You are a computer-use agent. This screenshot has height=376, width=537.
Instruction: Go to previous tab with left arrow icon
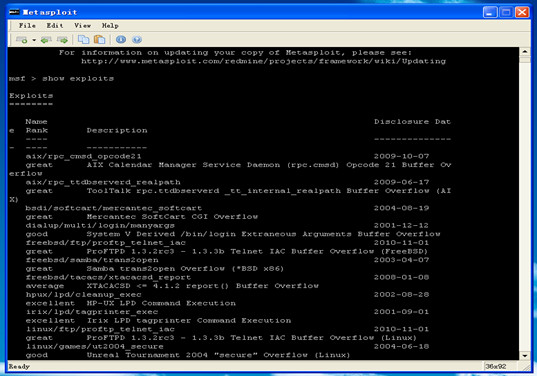click(46, 40)
